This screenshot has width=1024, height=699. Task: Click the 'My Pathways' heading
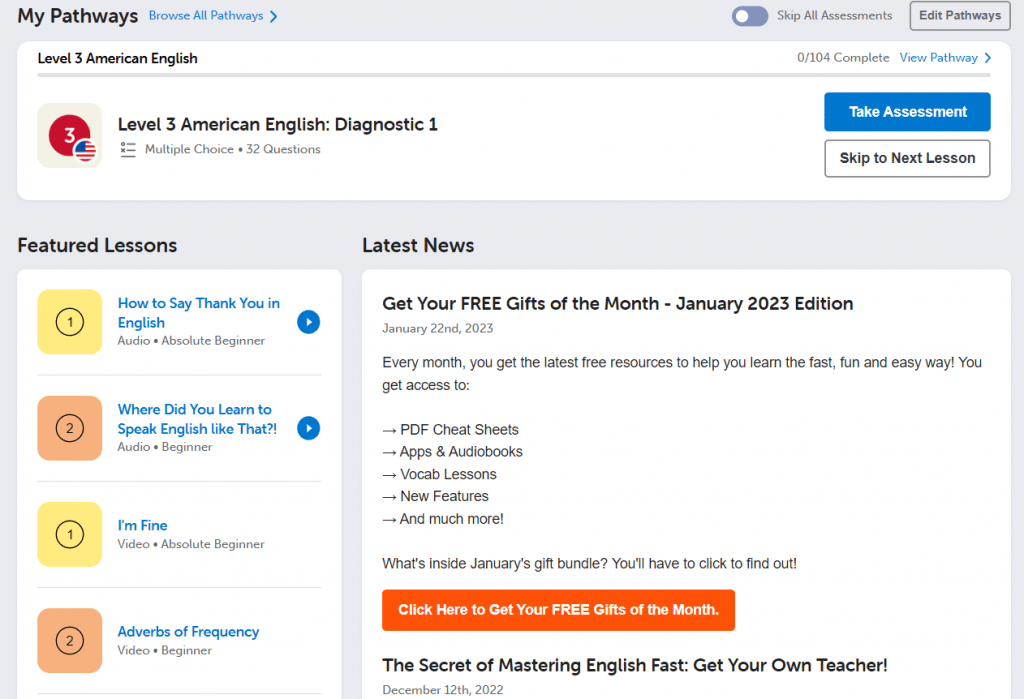coord(78,16)
